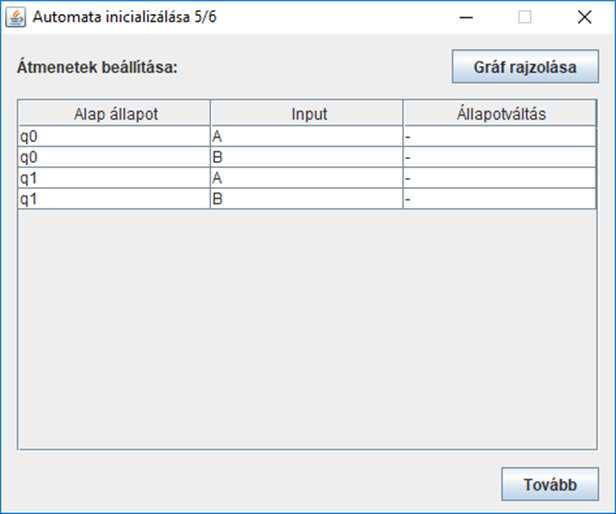Select the Állapotváltás column header

(500, 113)
